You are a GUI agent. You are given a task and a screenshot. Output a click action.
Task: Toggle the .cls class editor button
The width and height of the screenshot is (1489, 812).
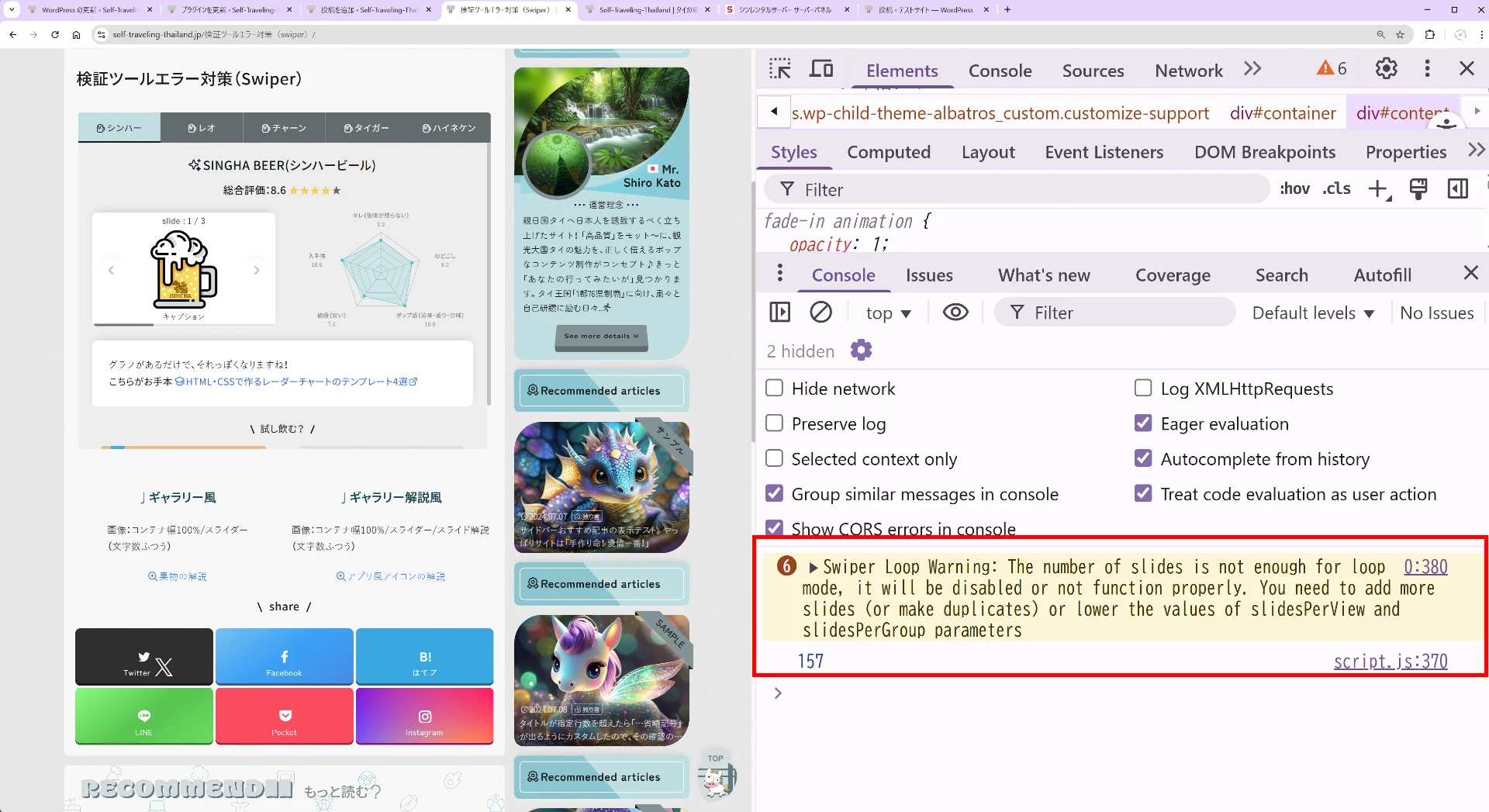[x=1336, y=188]
